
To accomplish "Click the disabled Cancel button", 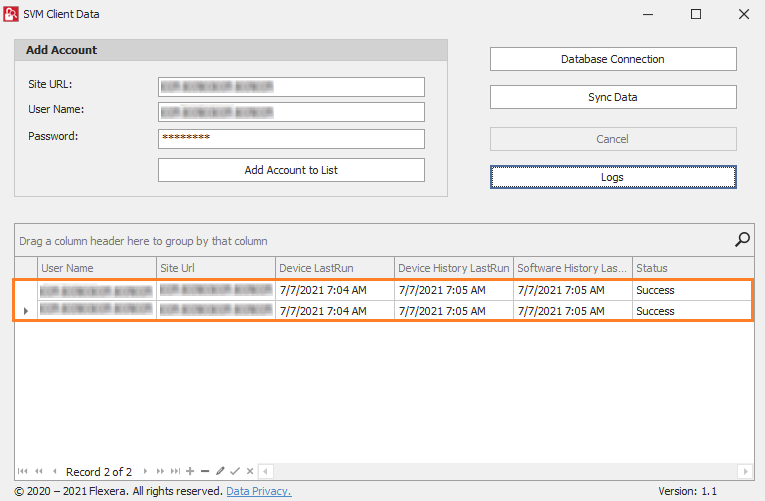I will [613, 139].
